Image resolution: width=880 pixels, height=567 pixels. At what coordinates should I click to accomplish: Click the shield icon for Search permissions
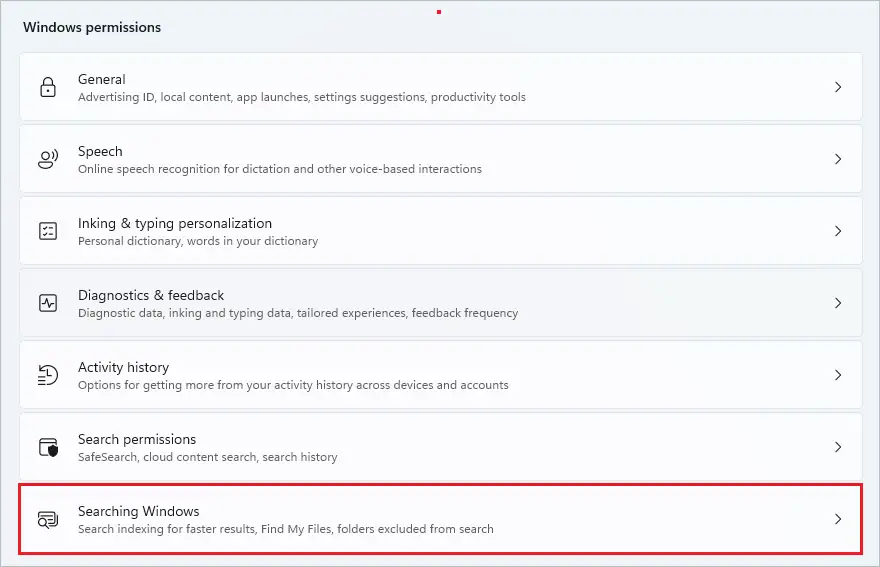[x=48, y=447]
